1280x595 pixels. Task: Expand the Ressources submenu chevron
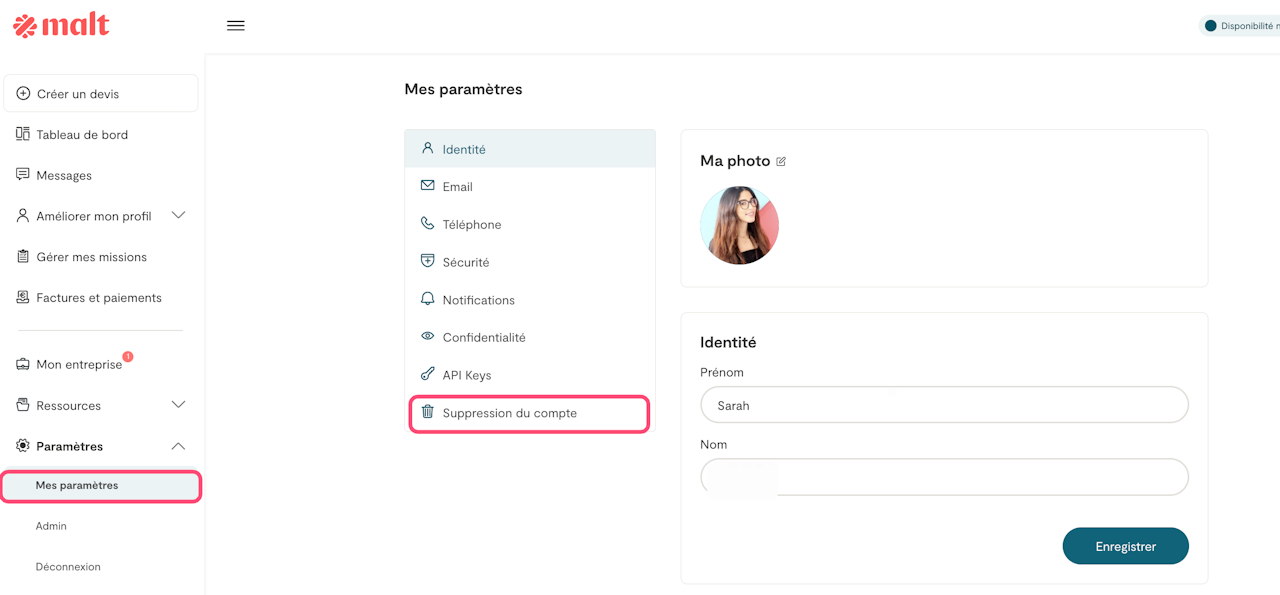tap(178, 405)
